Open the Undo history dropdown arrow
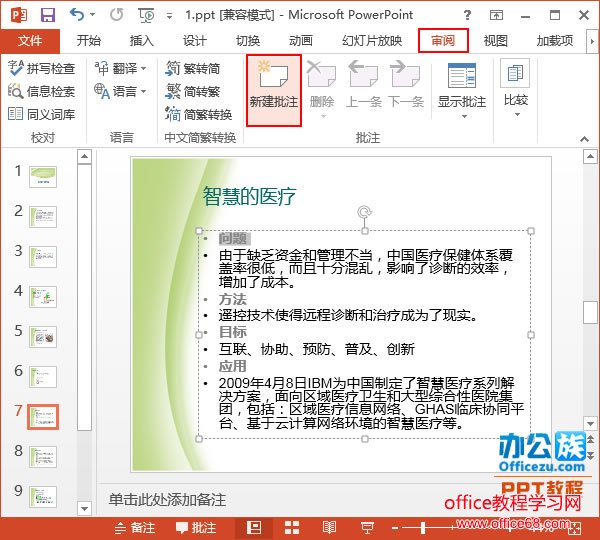Screen dimensions: 600x540 (x=93, y=15)
